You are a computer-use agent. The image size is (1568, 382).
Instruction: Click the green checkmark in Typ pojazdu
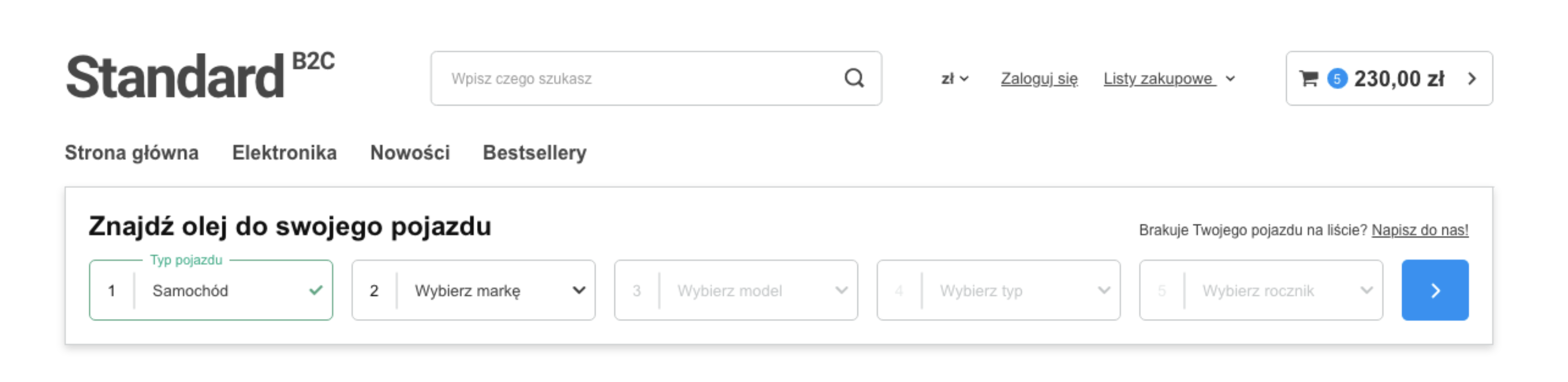coord(315,290)
